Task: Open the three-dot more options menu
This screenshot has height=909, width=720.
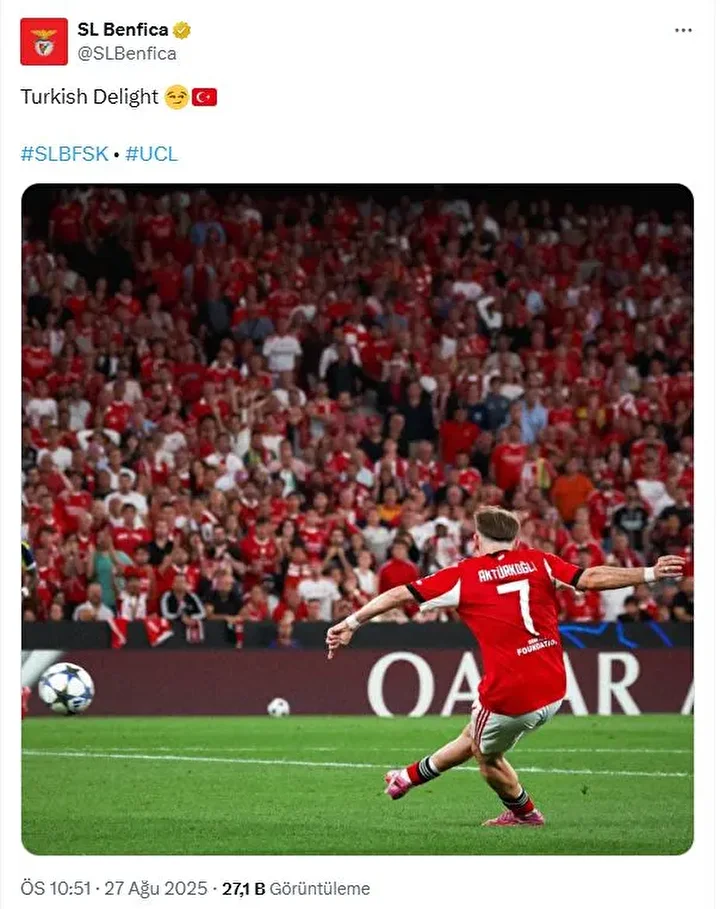Action: pyautogui.click(x=683, y=30)
